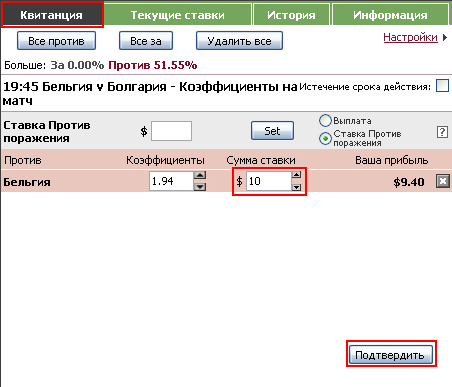This screenshot has height=387, width=452.
Task: Switch to the Информация tab
Action: (390, 15)
